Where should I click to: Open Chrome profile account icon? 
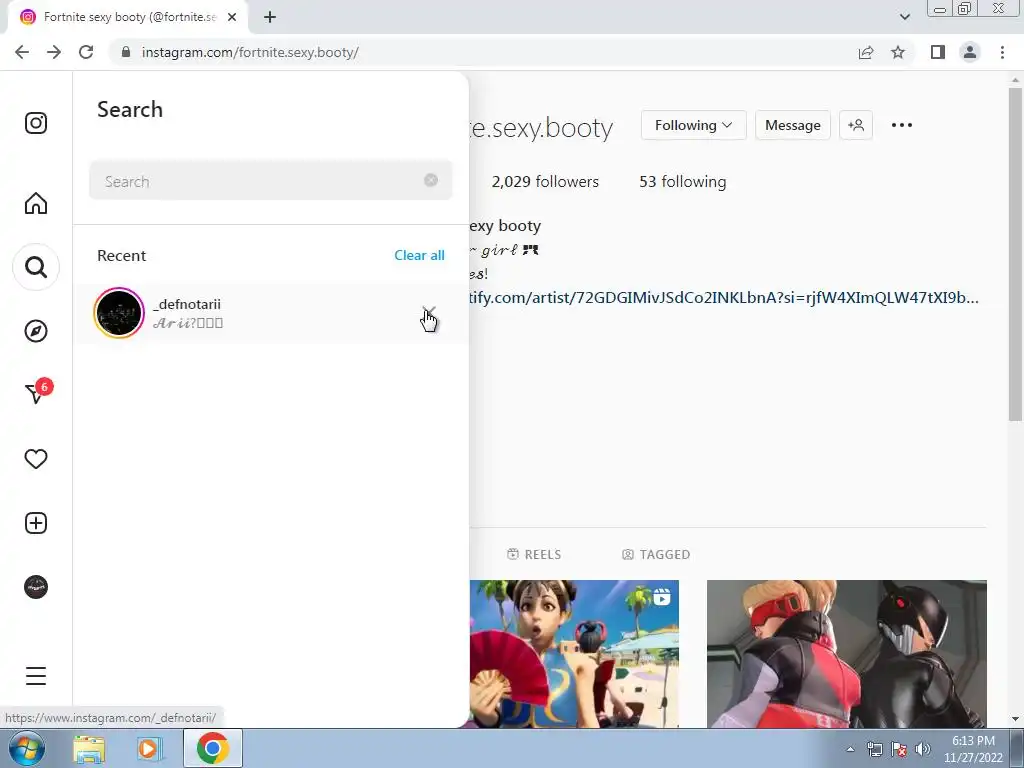[x=970, y=52]
